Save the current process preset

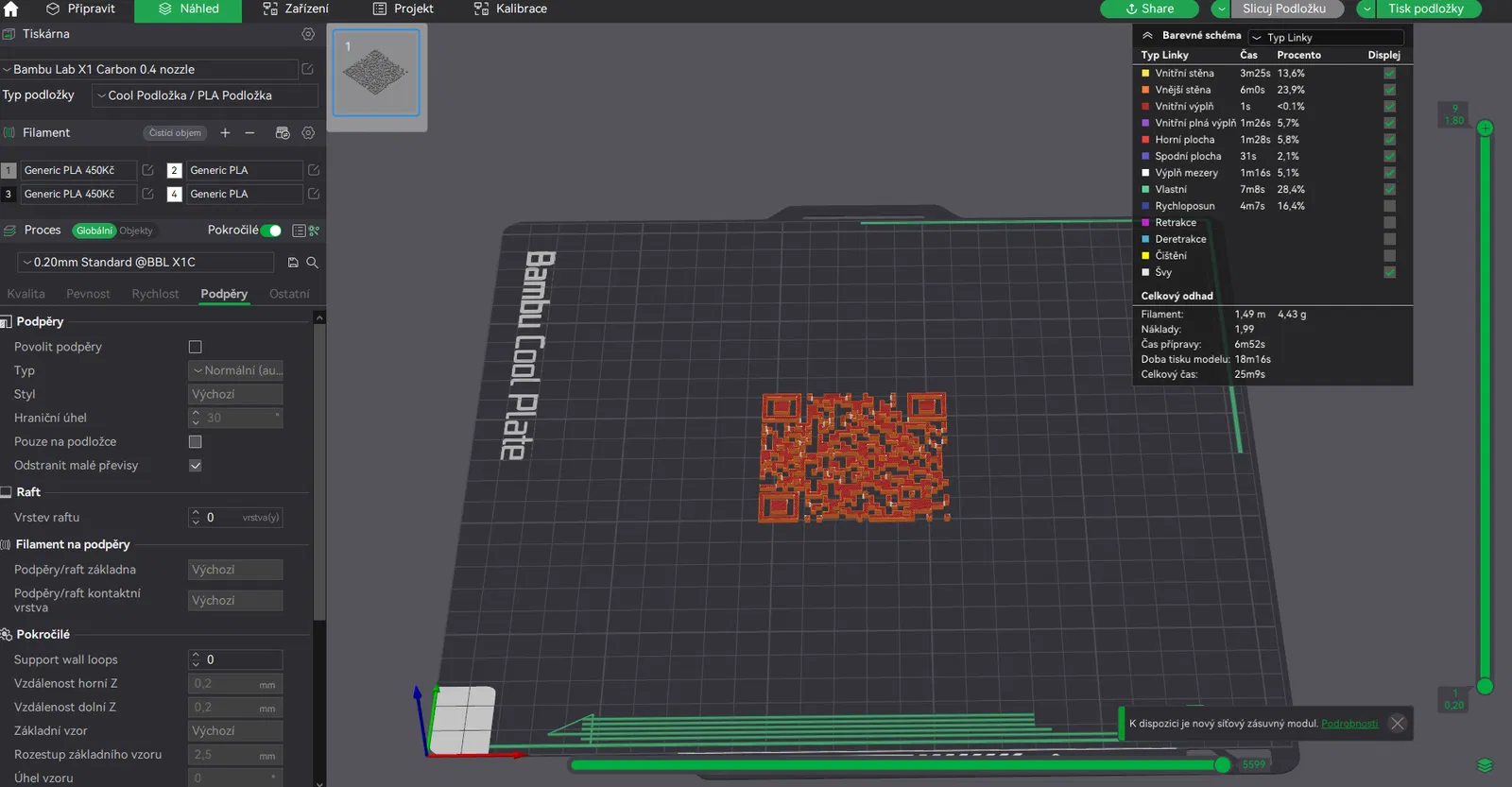tap(293, 263)
